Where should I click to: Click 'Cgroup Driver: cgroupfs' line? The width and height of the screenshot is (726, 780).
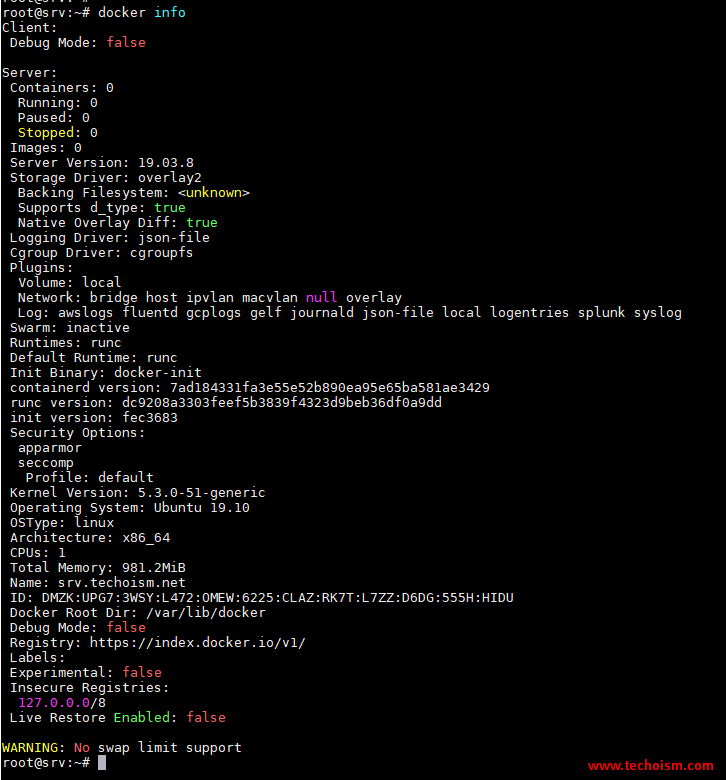102,253
